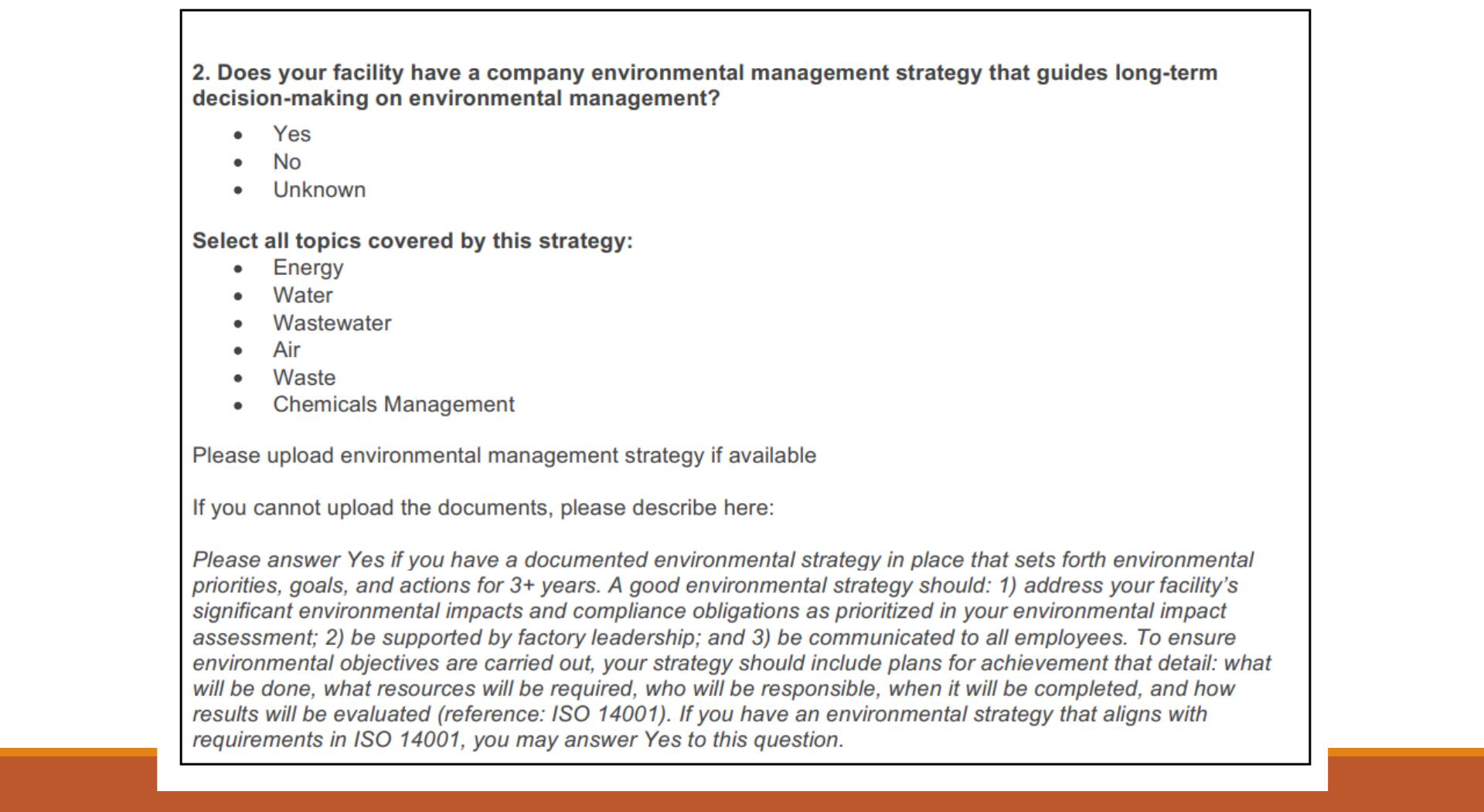Check the Air topic
This screenshot has height=812, width=1484.
pyautogui.click(x=286, y=350)
